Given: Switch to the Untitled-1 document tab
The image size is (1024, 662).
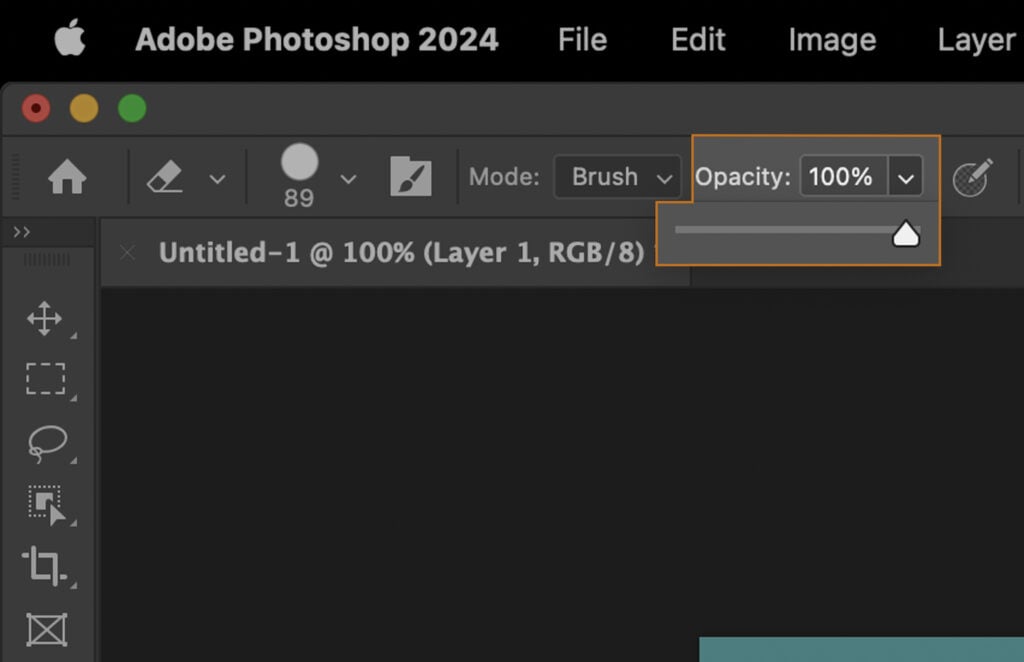Looking at the screenshot, I should click(x=400, y=253).
